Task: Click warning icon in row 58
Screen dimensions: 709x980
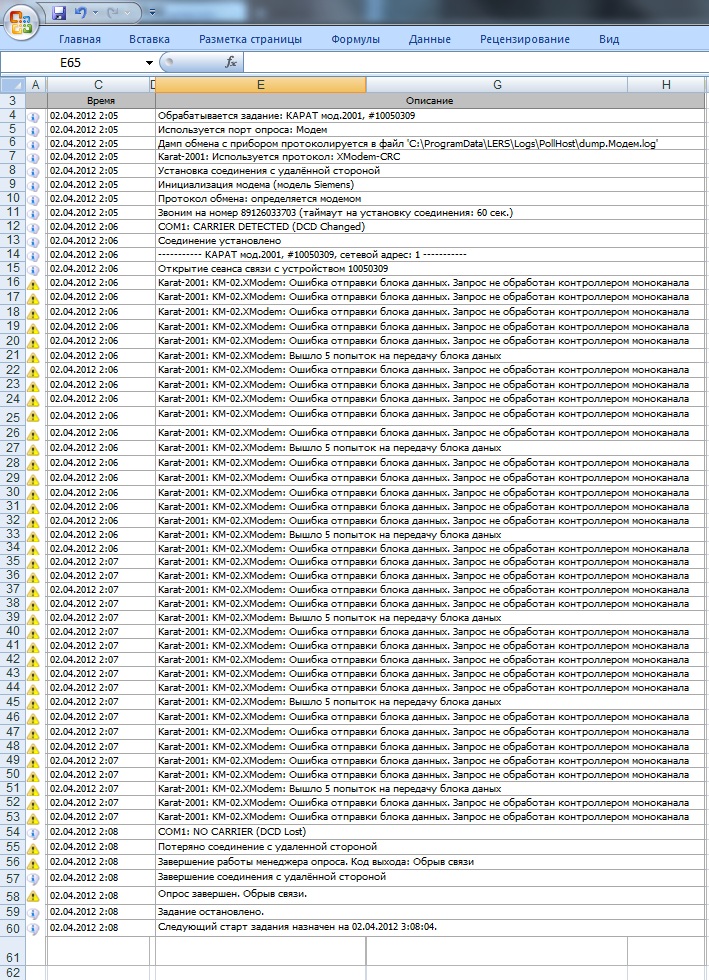Action: pyautogui.click(x=34, y=896)
